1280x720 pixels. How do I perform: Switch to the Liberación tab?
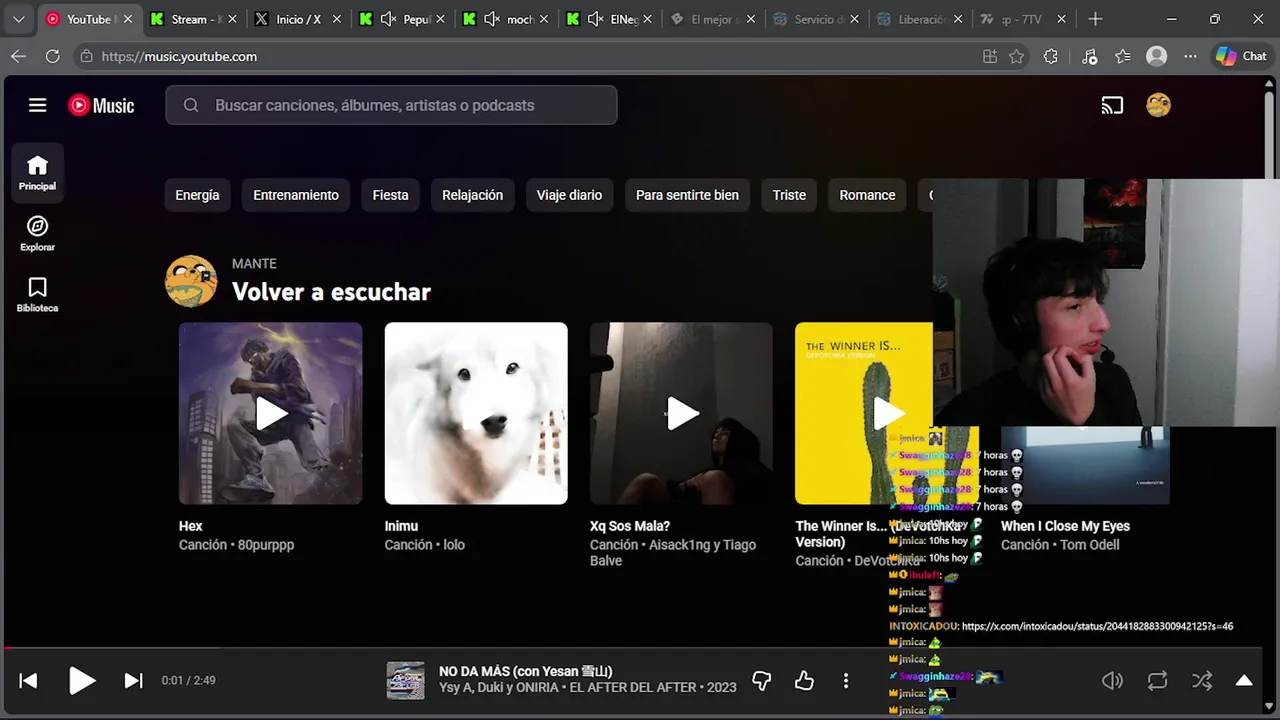tap(922, 19)
